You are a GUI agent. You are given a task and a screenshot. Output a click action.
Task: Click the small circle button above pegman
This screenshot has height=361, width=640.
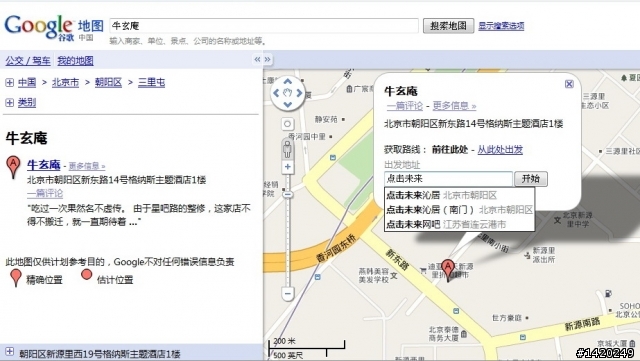[288, 124]
